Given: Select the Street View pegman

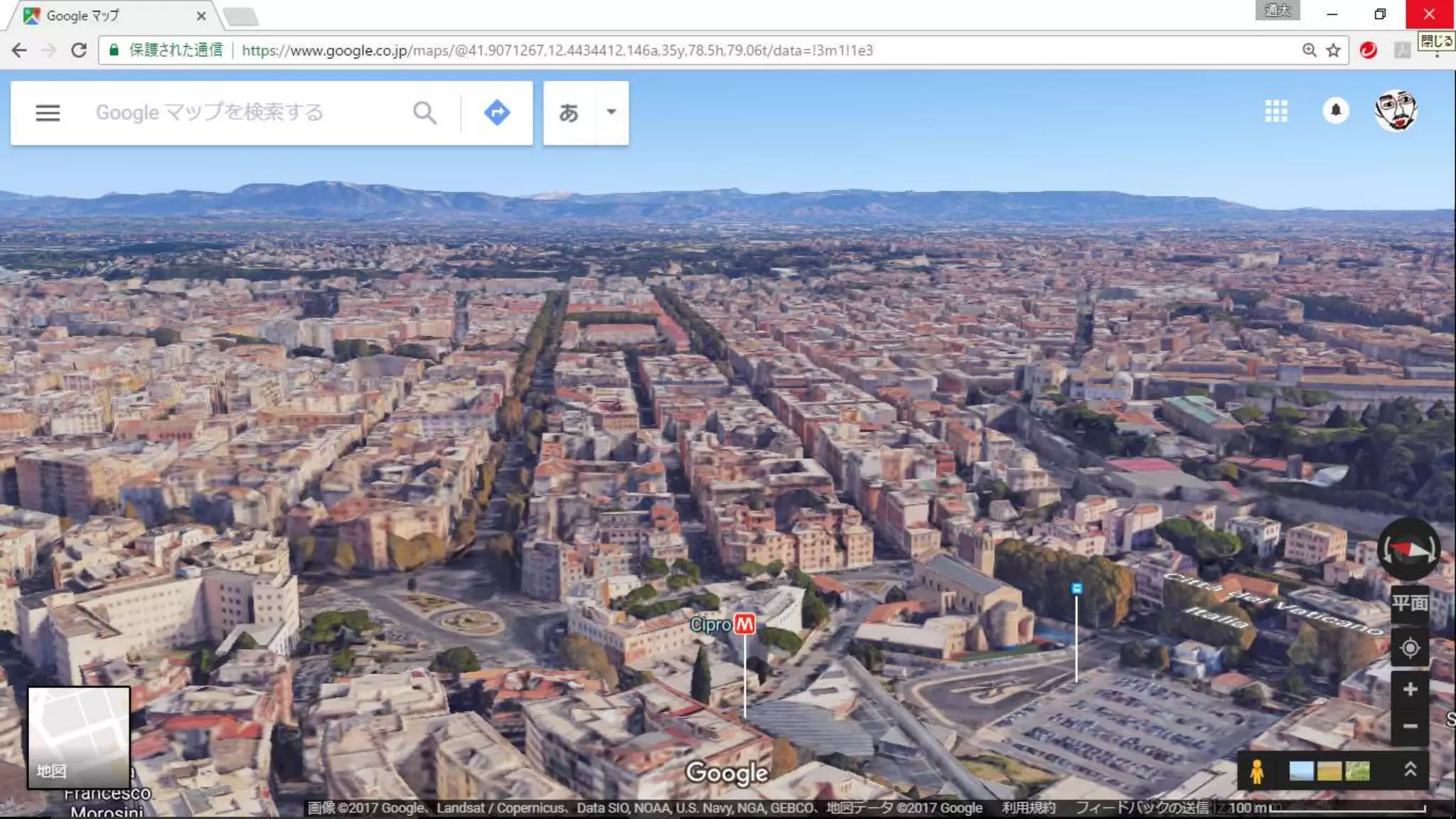Looking at the screenshot, I should (x=1256, y=771).
